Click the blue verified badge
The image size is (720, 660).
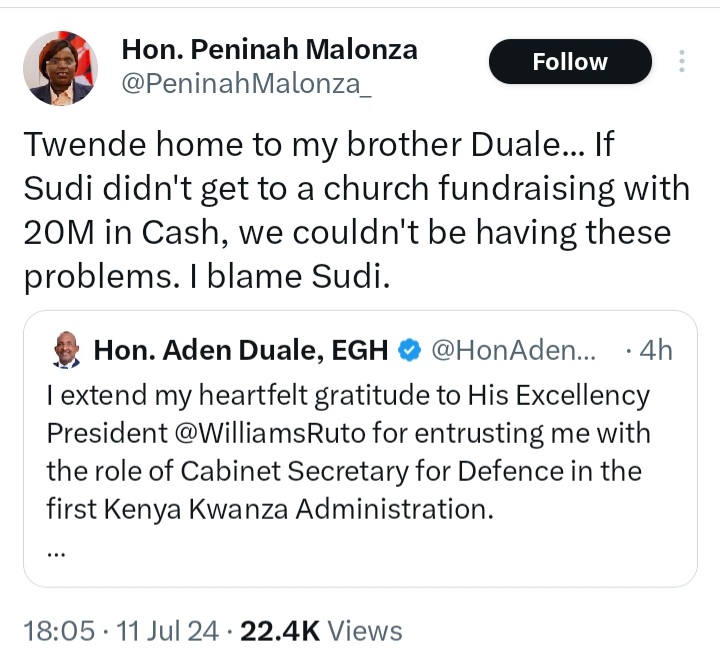coord(409,350)
